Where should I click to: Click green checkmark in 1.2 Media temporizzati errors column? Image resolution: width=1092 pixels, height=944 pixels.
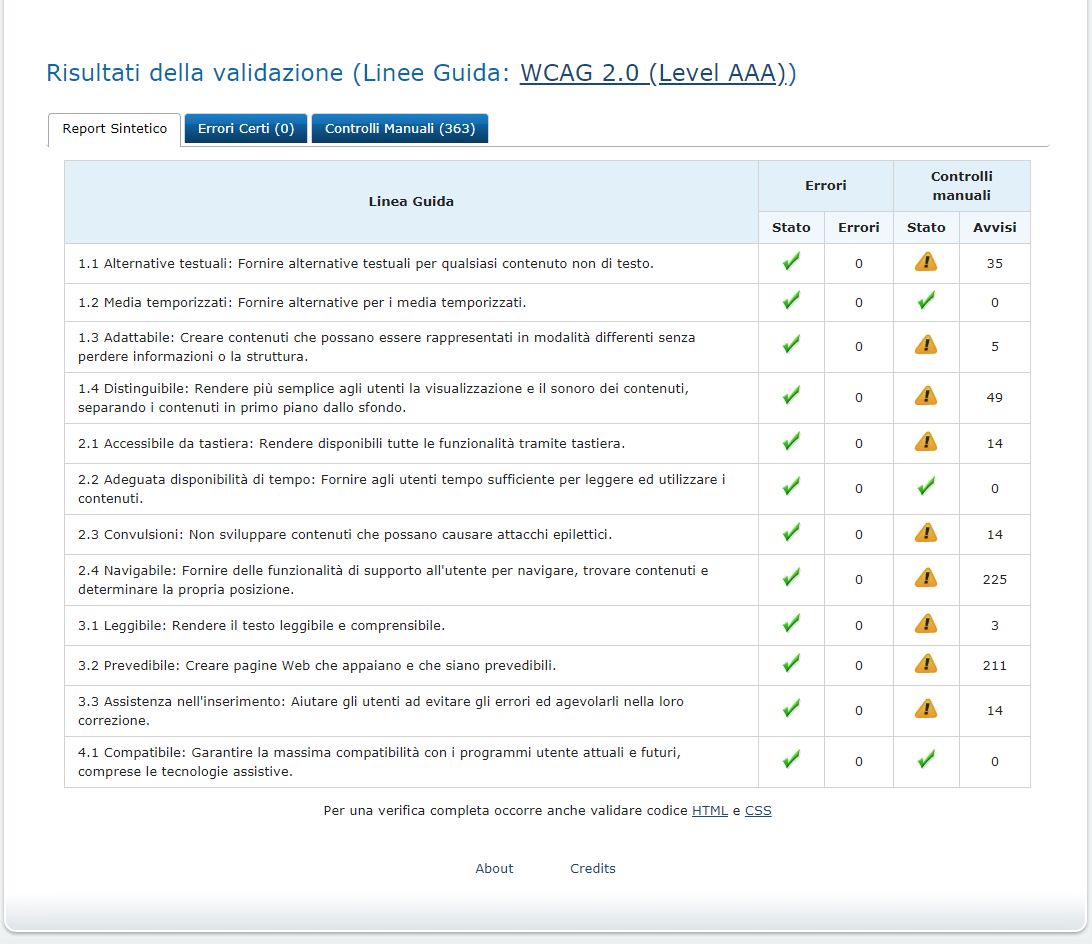791,301
